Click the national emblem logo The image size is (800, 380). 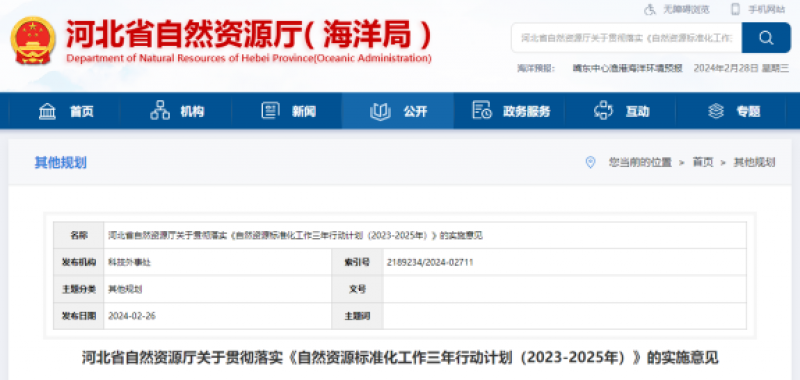pos(33,41)
